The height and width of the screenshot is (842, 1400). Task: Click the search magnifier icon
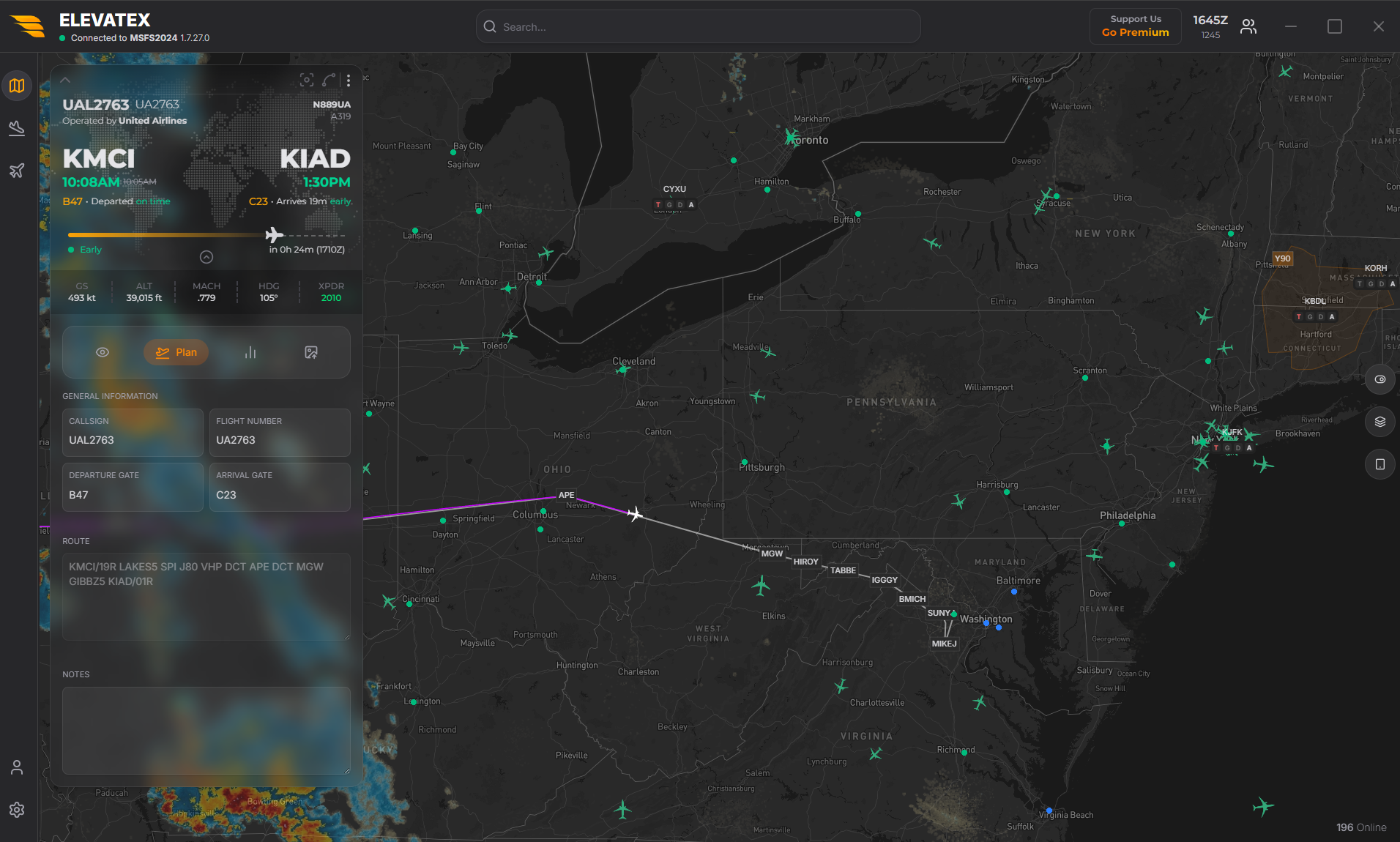point(490,26)
